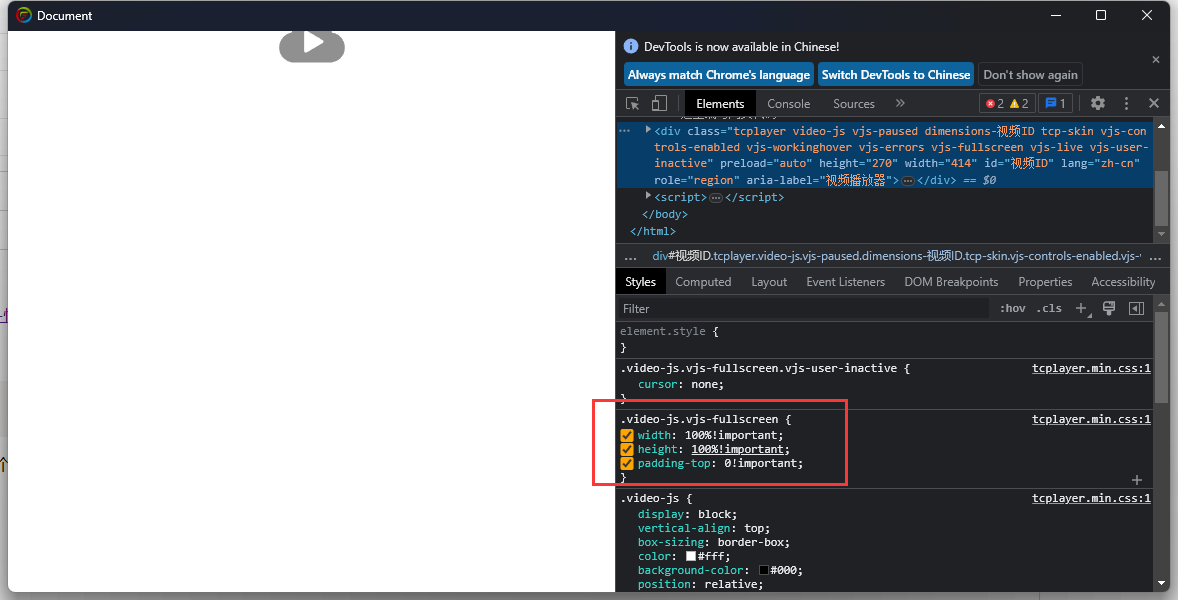Uncheck the height: 100% declaration
This screenshot has height=600, width=1178.
click(627, 449)
